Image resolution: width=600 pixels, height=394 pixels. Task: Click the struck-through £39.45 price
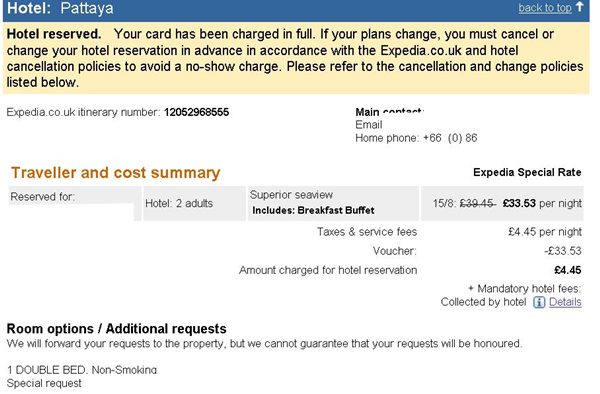click(478, 203)
